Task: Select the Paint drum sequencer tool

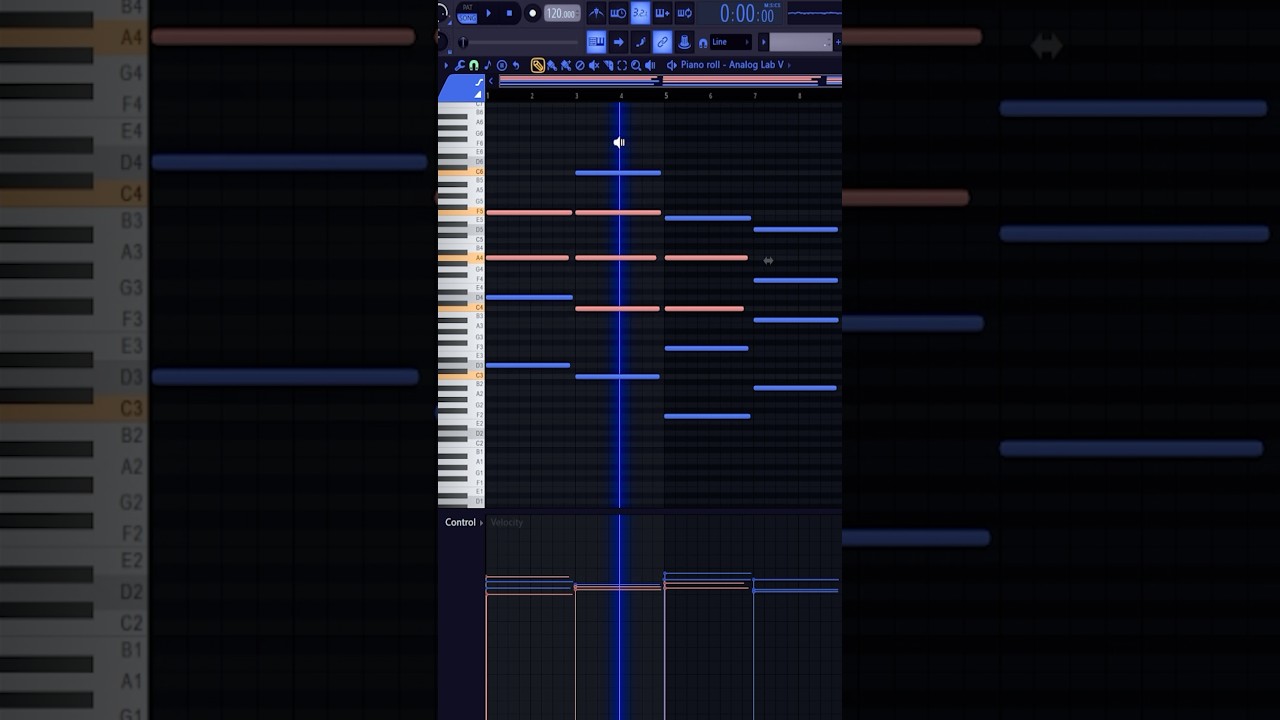Action: (566, 65)
